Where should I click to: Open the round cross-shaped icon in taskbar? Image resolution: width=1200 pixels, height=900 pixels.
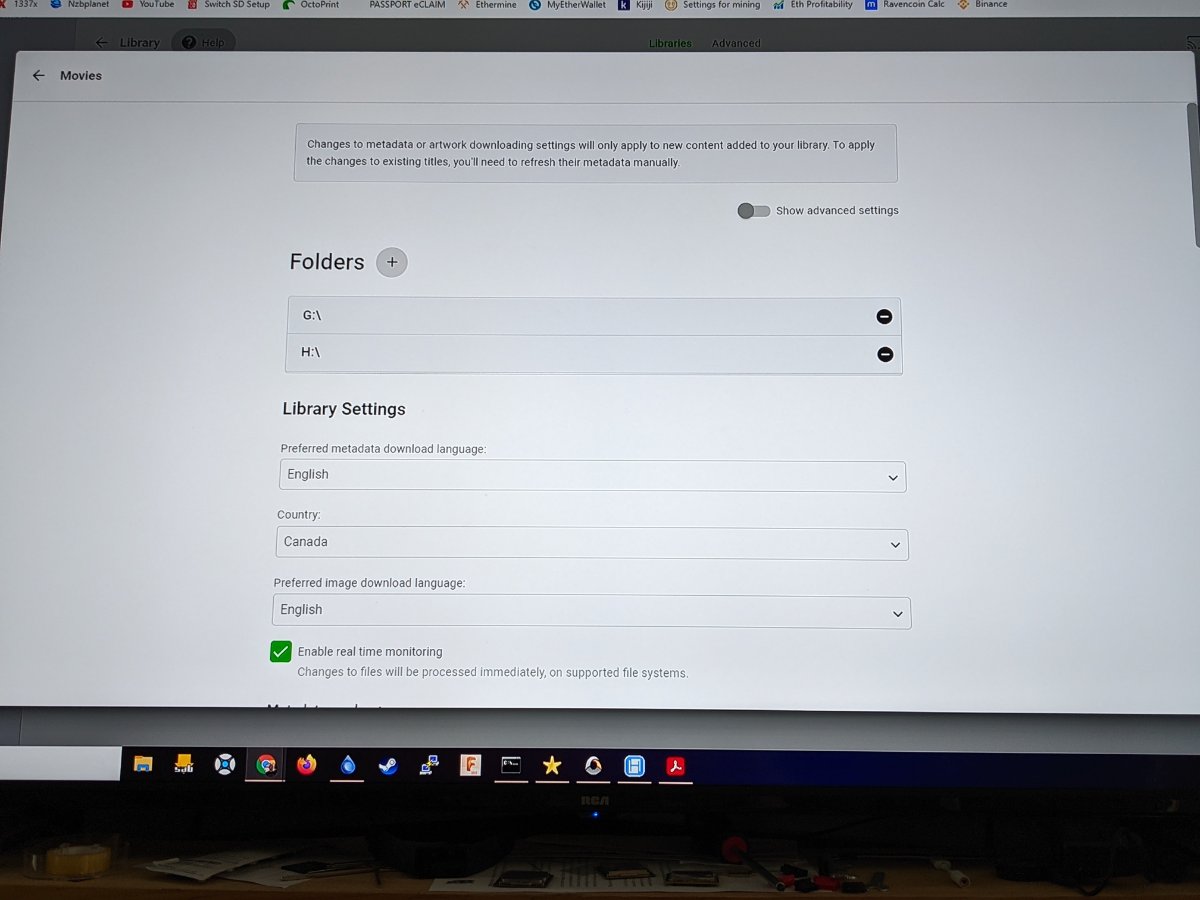[225, 765]
